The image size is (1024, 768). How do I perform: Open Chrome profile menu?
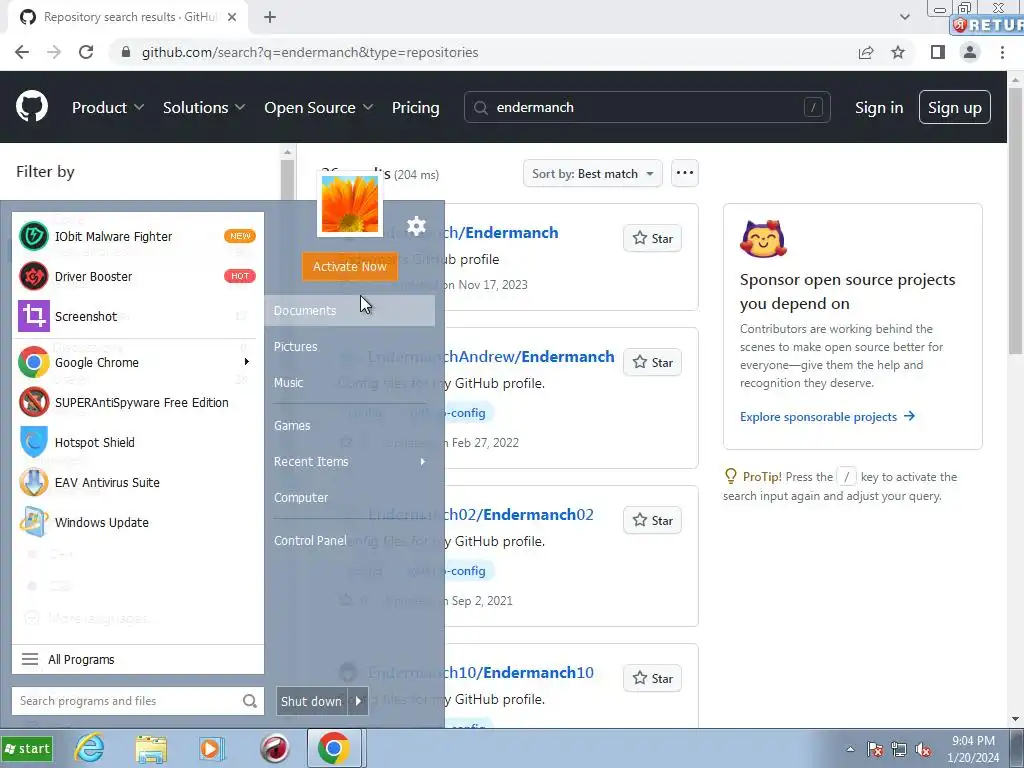970,52
